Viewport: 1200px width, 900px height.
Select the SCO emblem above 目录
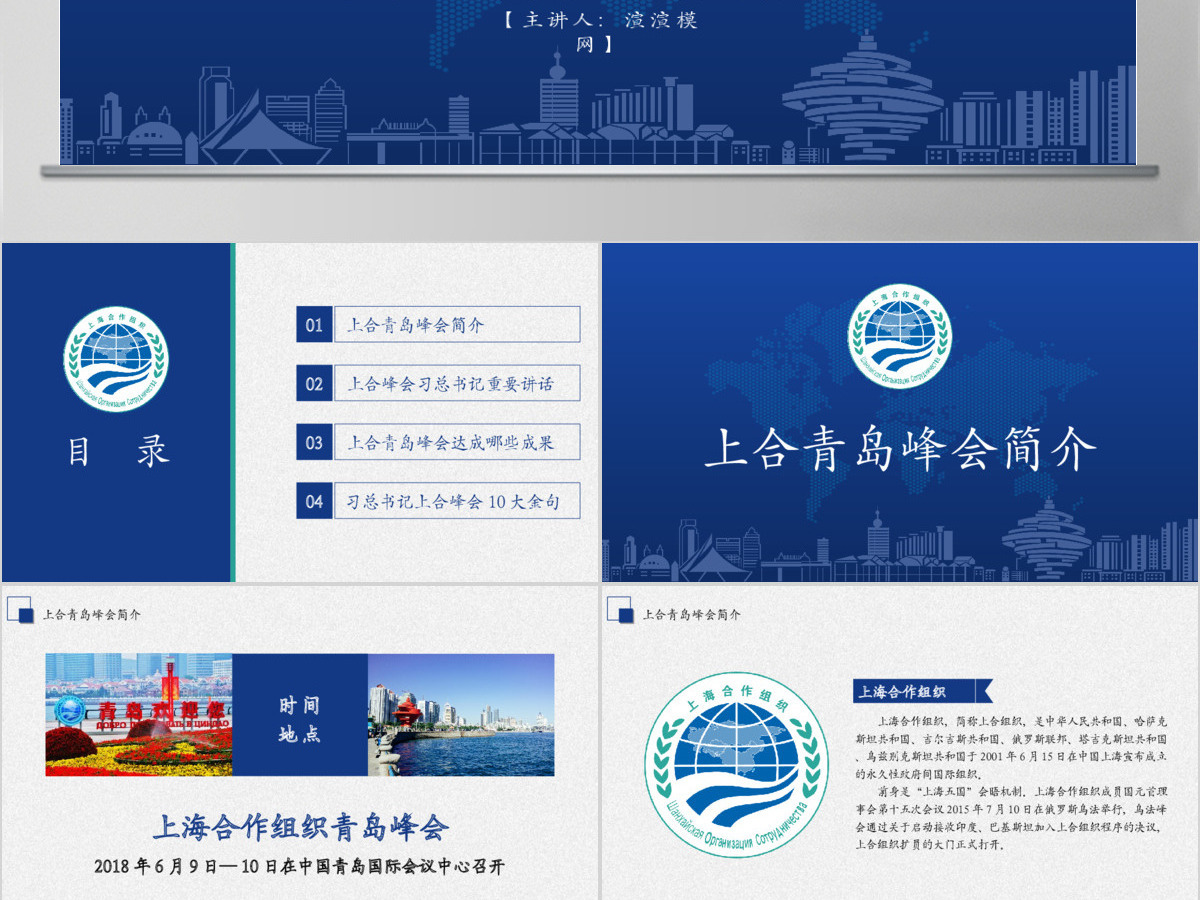(x=116, y=359)
